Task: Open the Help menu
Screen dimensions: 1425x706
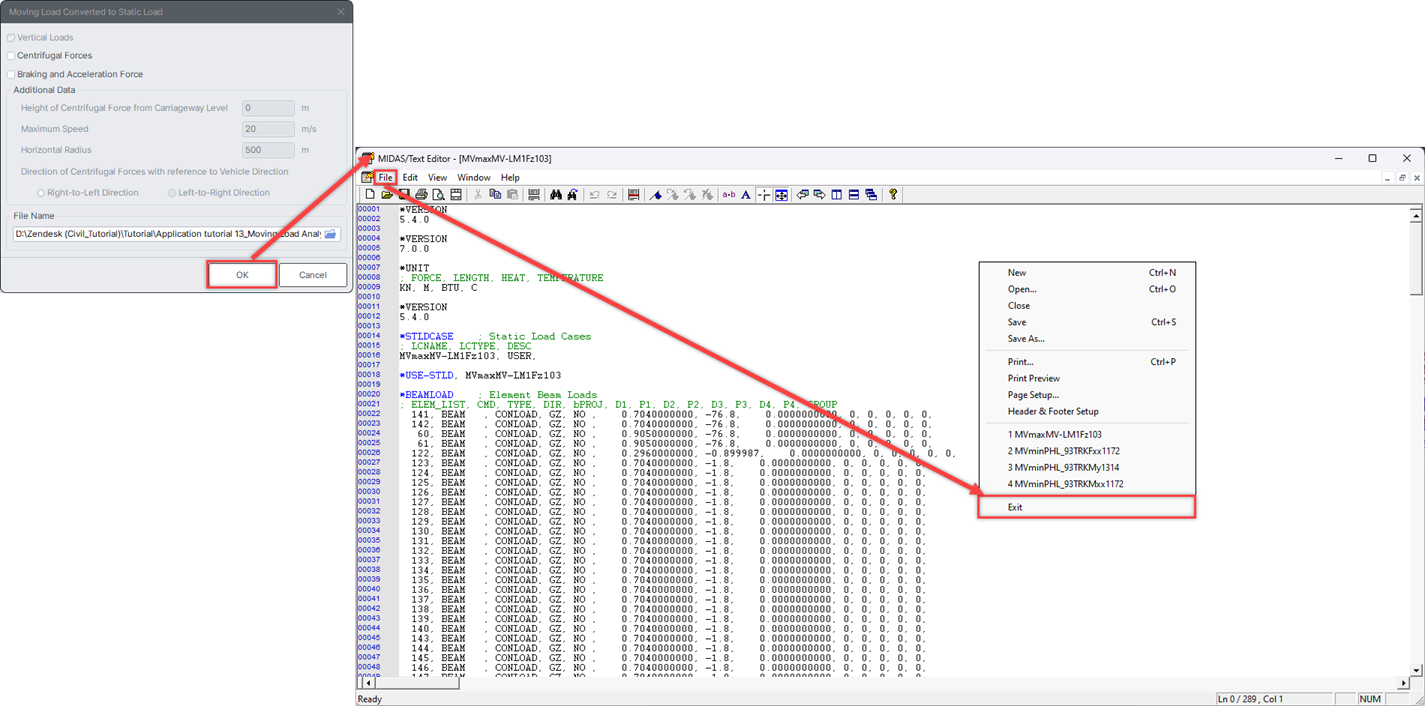Action: (510, 178)
